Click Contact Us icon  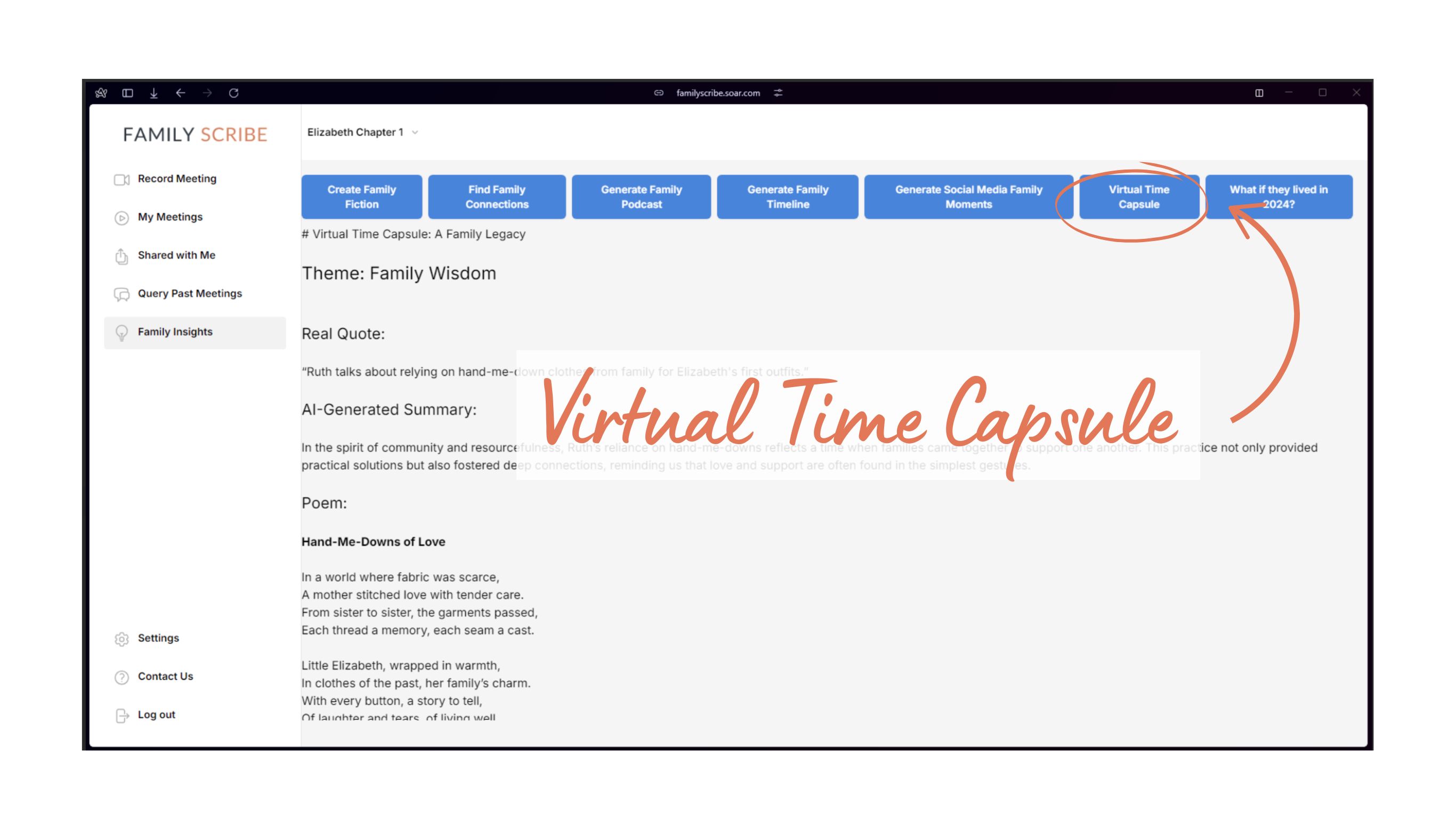[x=122, y=676]
